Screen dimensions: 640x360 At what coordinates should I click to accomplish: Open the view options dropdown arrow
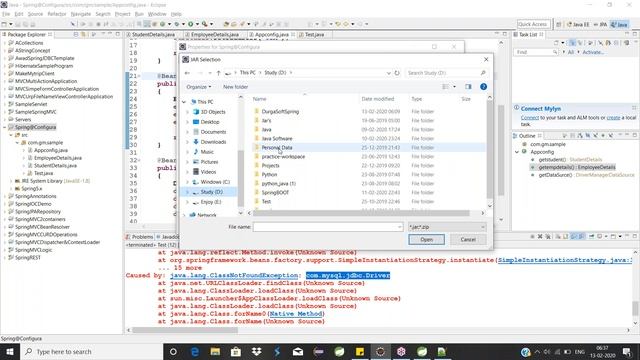[x=454, y=87]
